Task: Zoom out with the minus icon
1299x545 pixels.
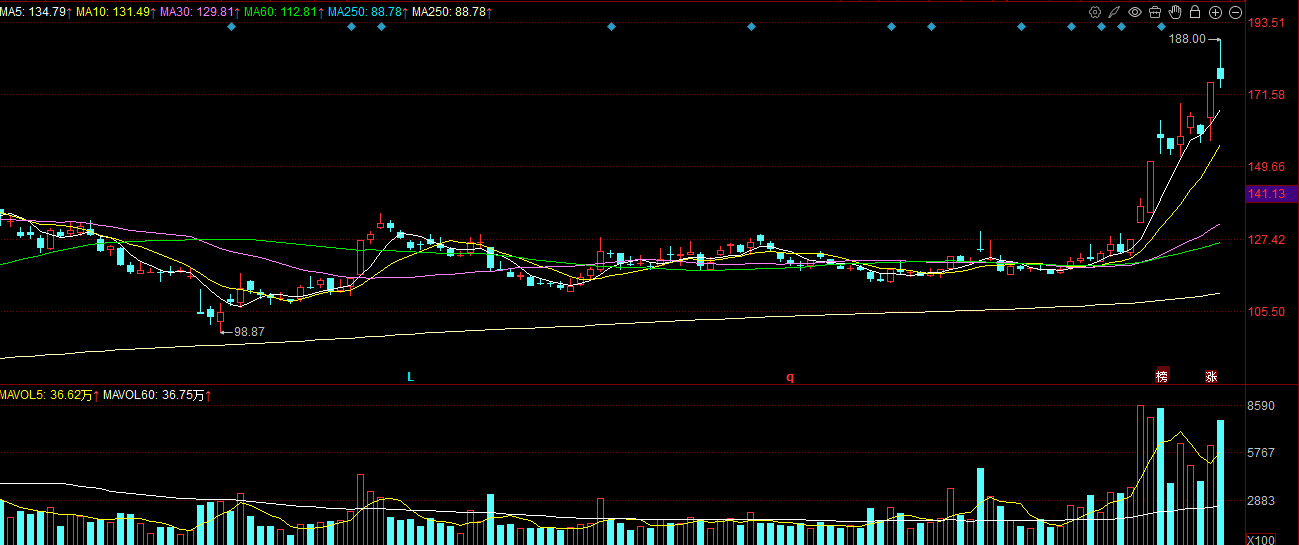Action: [1235, 12]
